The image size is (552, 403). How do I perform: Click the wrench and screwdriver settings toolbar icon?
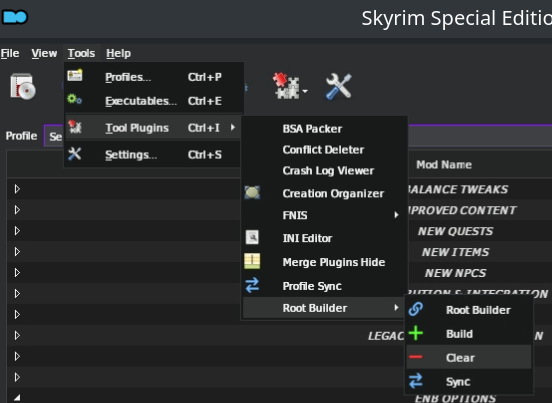point(339,86)
